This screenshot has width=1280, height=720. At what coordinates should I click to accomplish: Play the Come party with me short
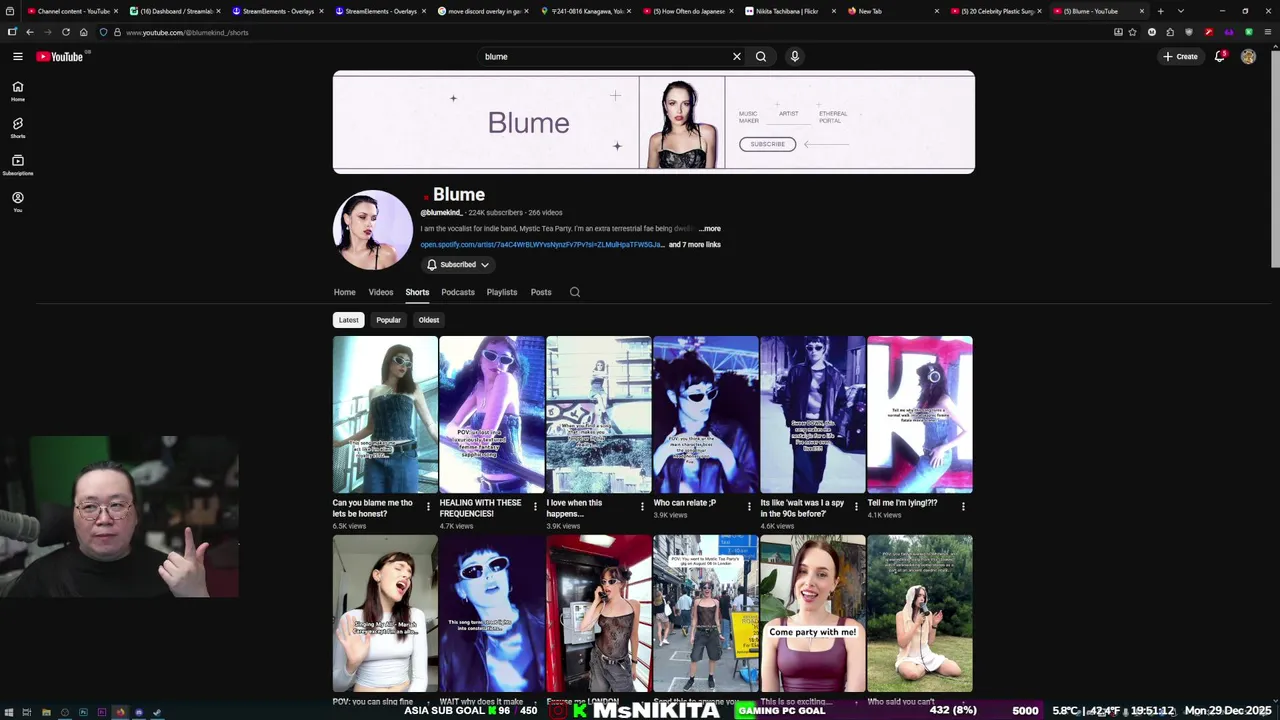(813, 613)
